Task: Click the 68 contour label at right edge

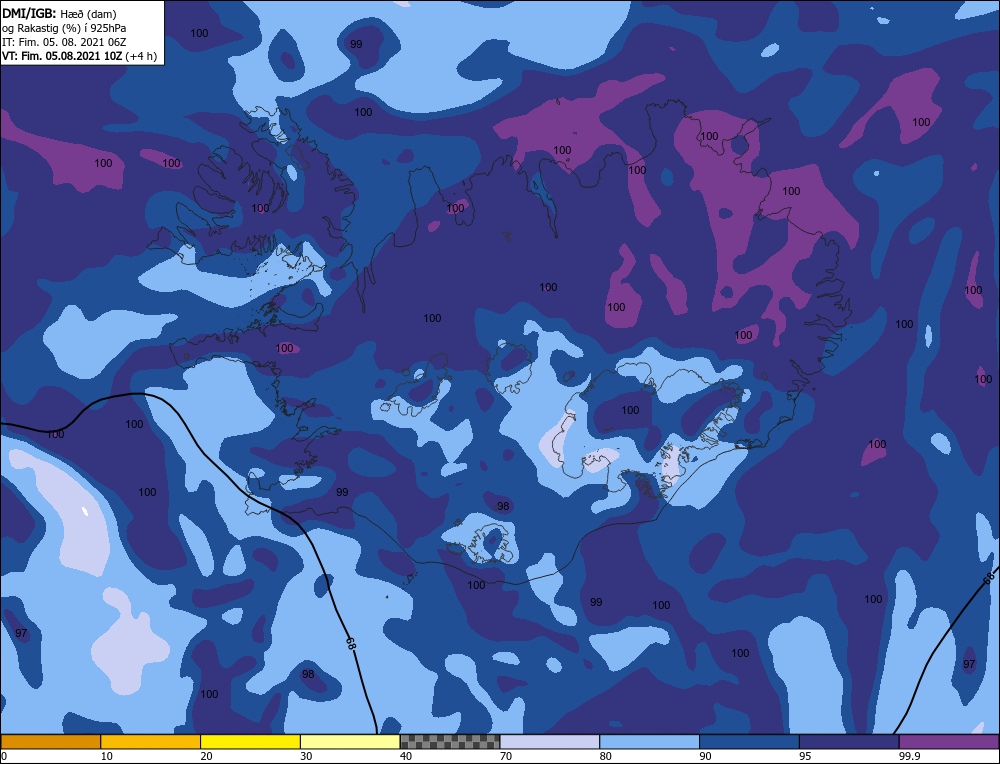Action: pos(989,578)
